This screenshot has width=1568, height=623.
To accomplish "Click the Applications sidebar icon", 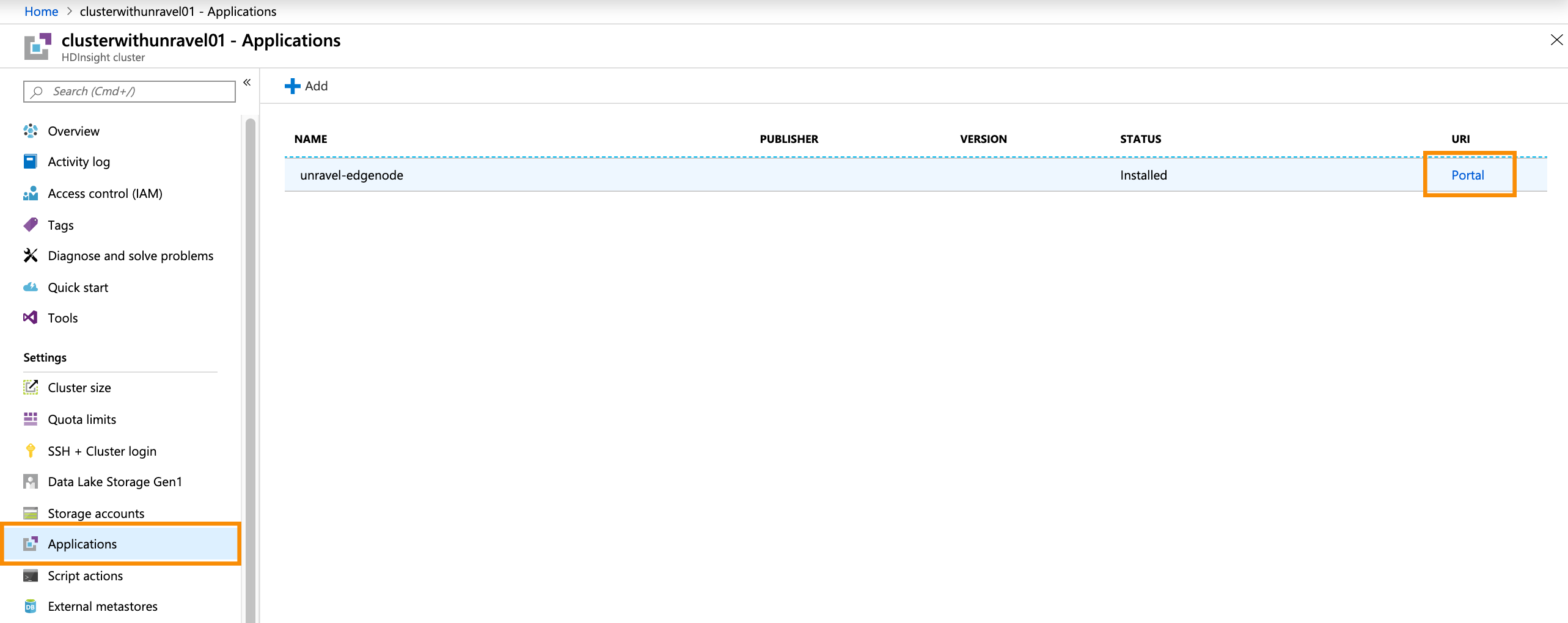I will tap(31, 544).
